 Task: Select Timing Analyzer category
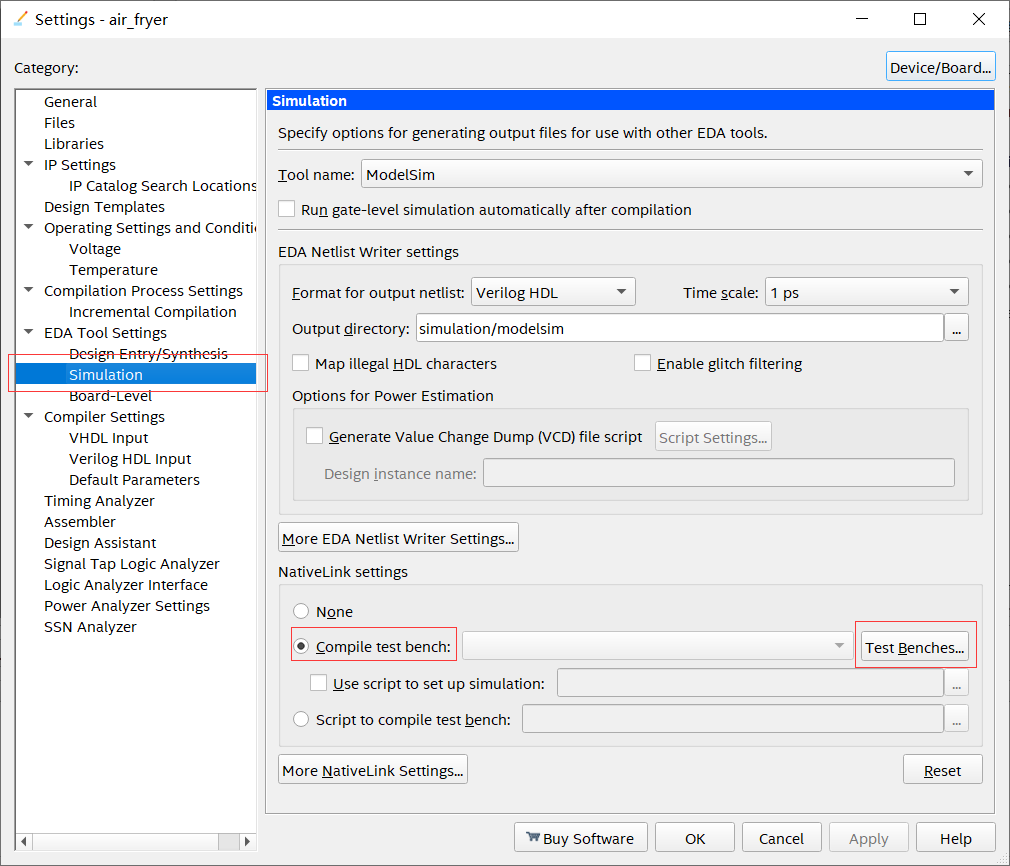coord(99,501)
